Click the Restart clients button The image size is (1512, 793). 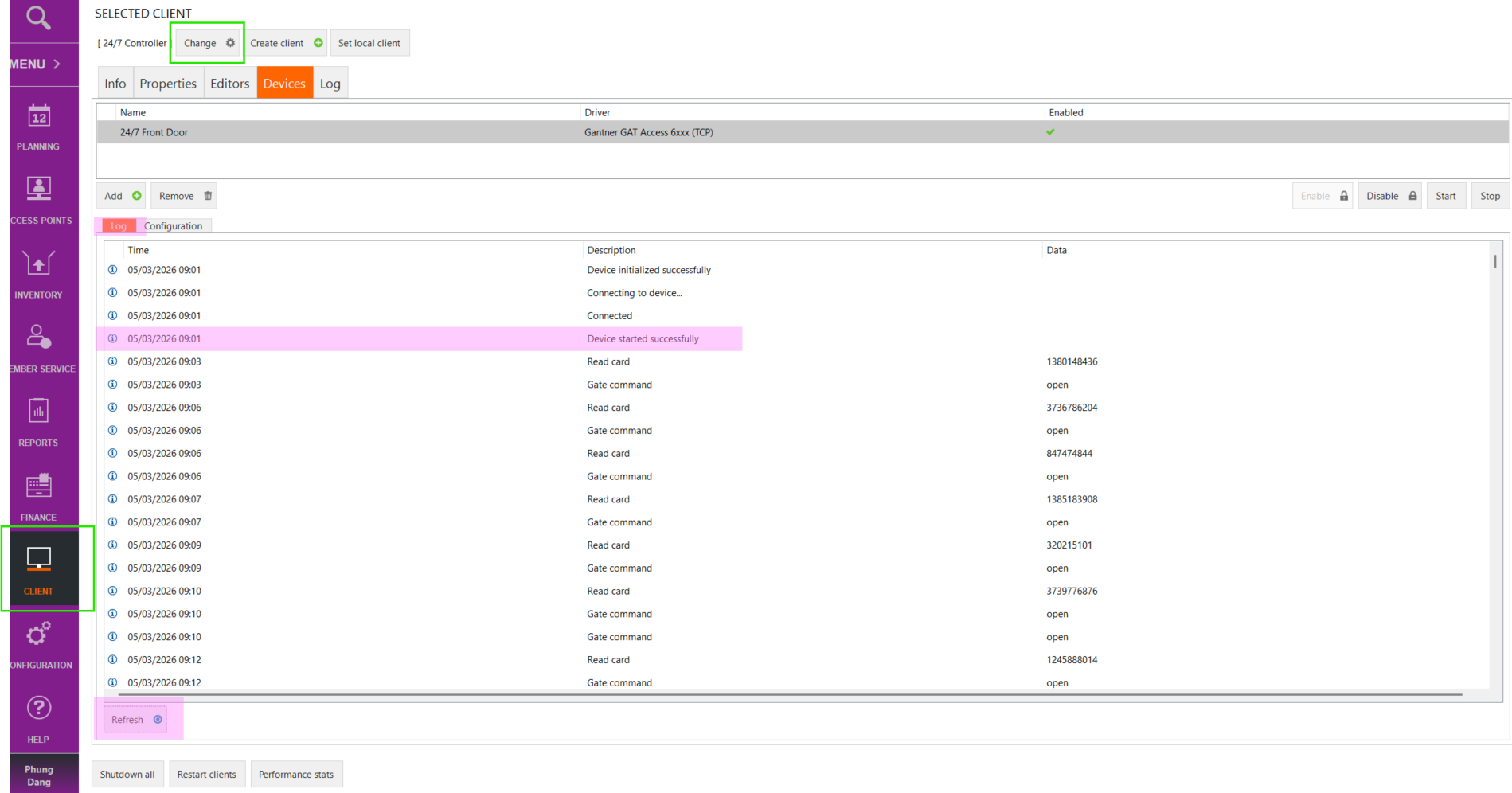(x=206, y=775)
